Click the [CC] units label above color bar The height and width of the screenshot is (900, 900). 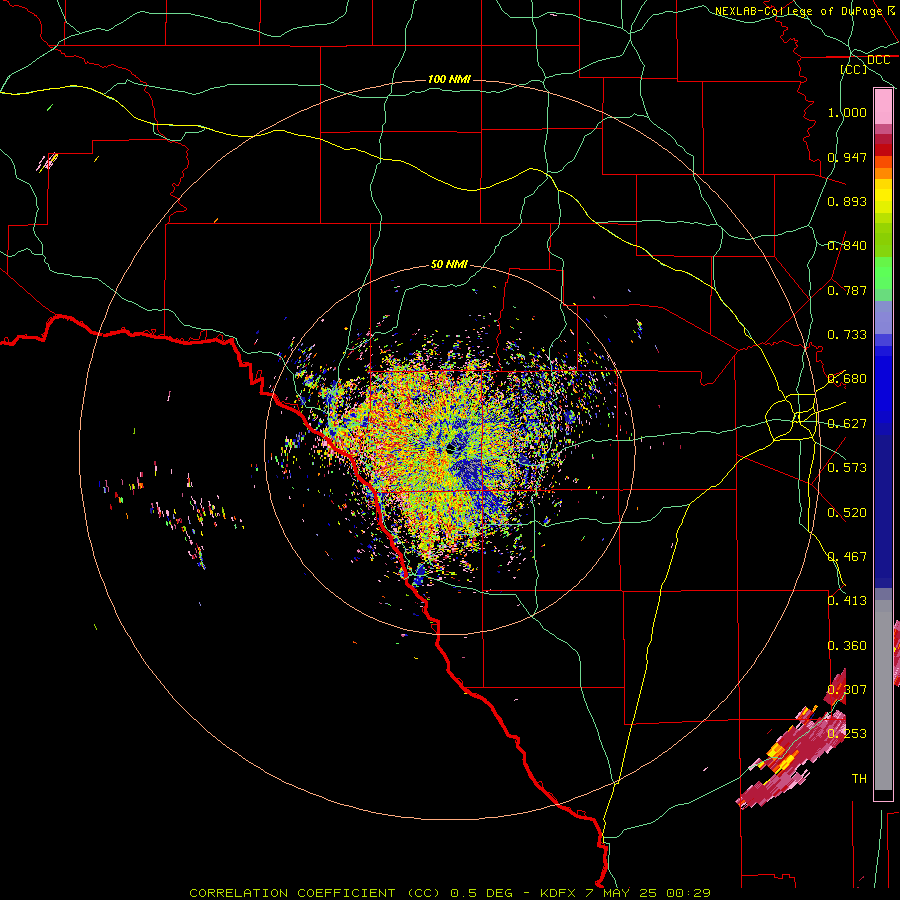854,69
